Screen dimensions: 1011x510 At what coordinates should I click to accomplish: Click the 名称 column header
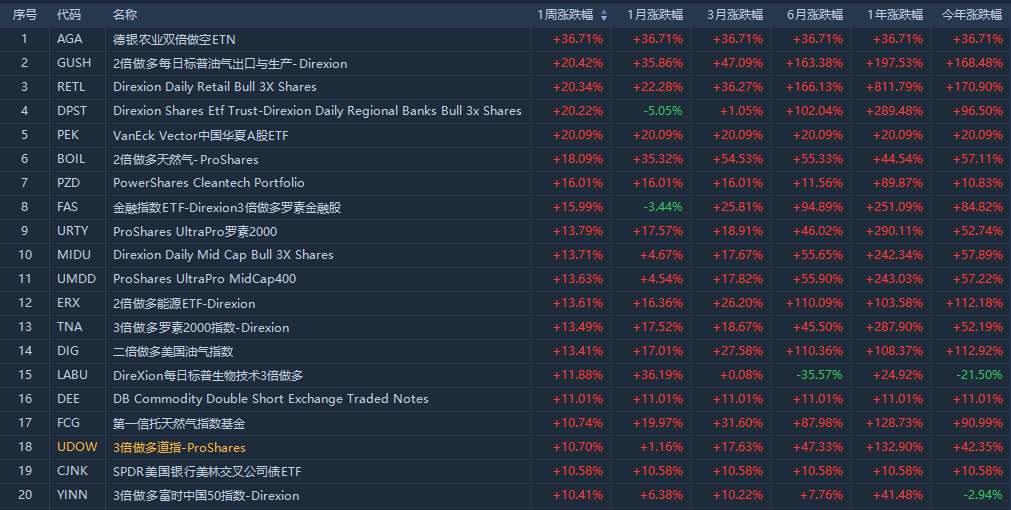tap(126, 15)
